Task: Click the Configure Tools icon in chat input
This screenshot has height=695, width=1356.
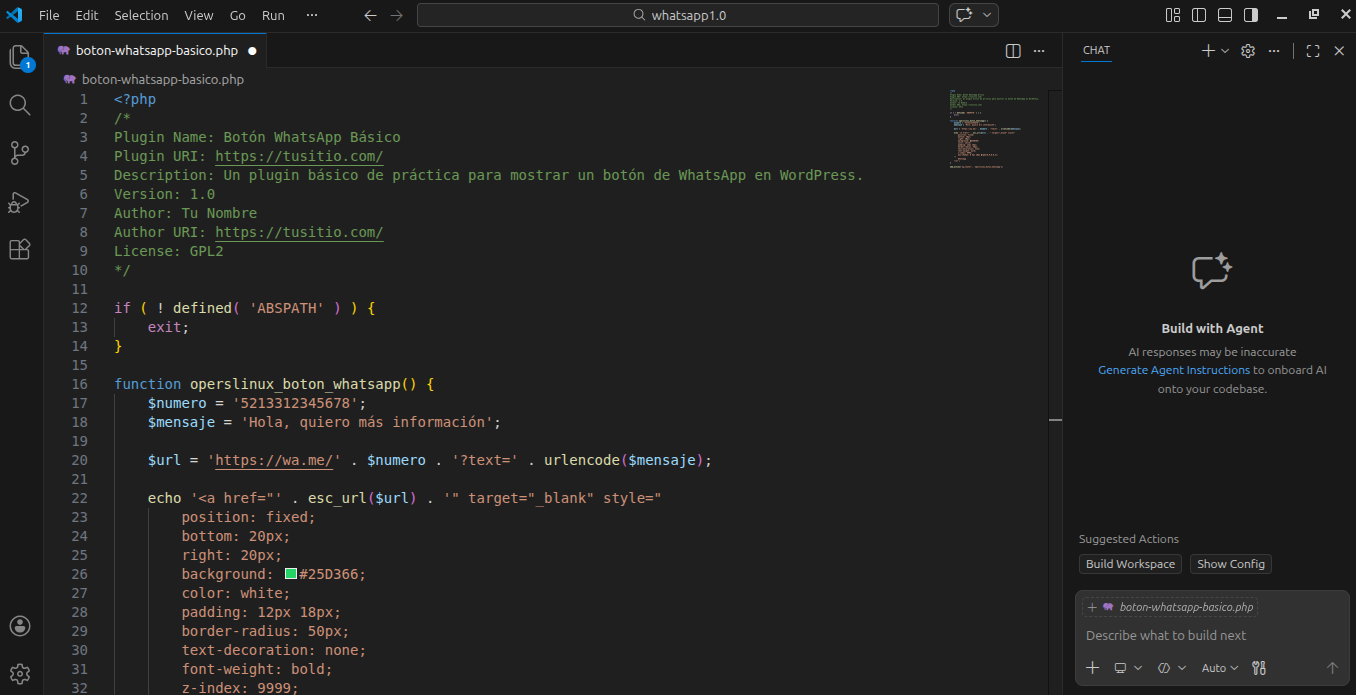Action: [1259, 668]
